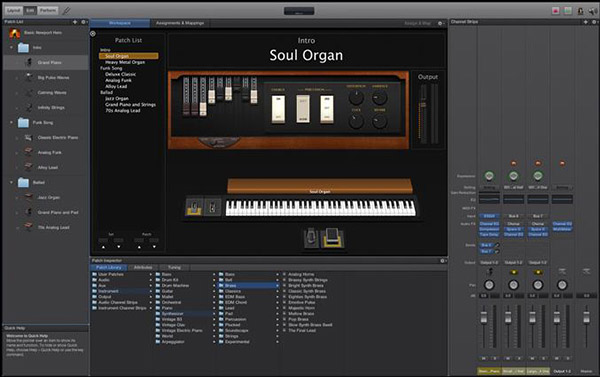This screenshot has height=377, width=600.
Task: Click the Master volume fader
Action: pos(586,317)
